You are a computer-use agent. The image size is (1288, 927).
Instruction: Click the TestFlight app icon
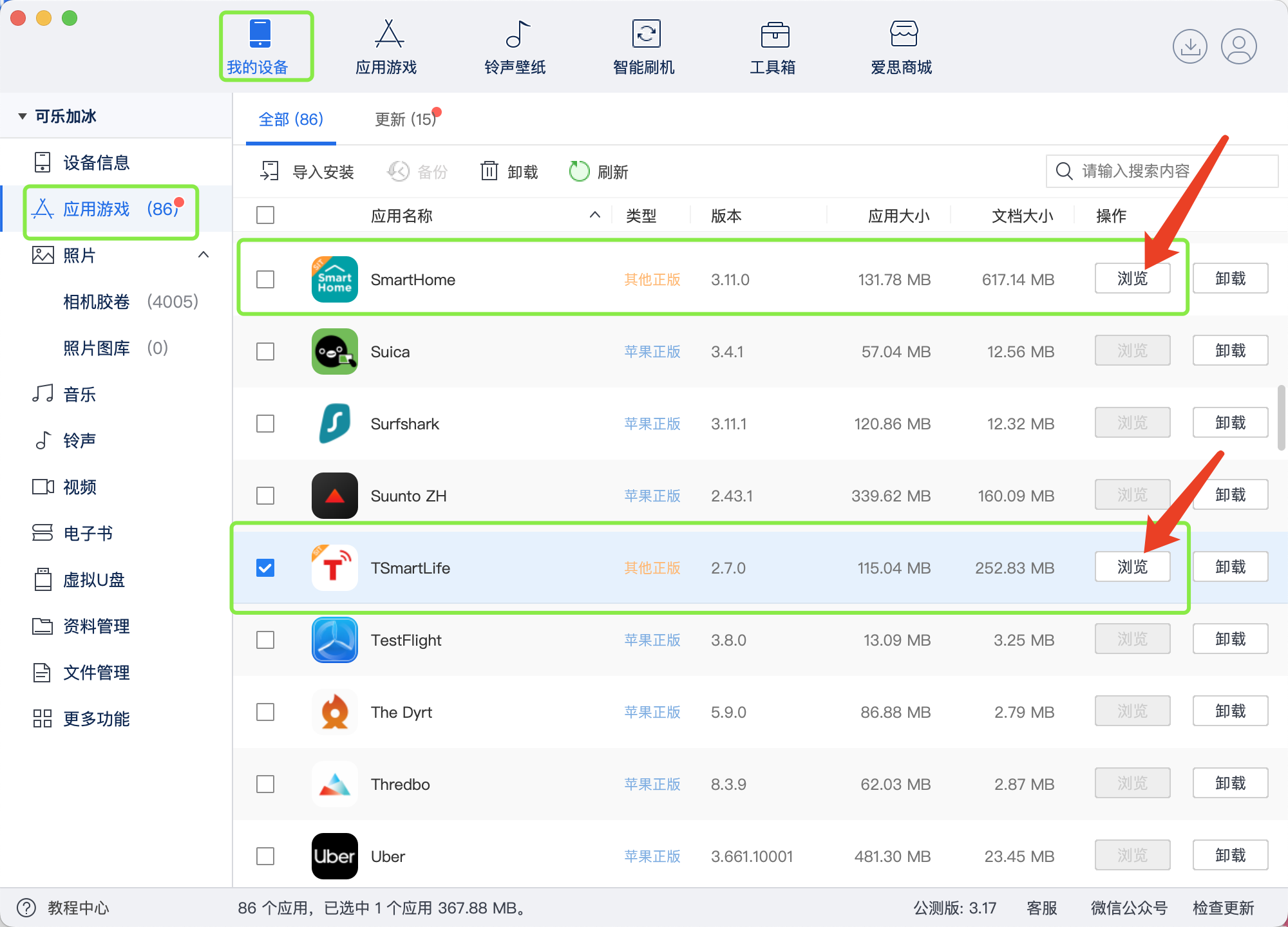(335, 640)
